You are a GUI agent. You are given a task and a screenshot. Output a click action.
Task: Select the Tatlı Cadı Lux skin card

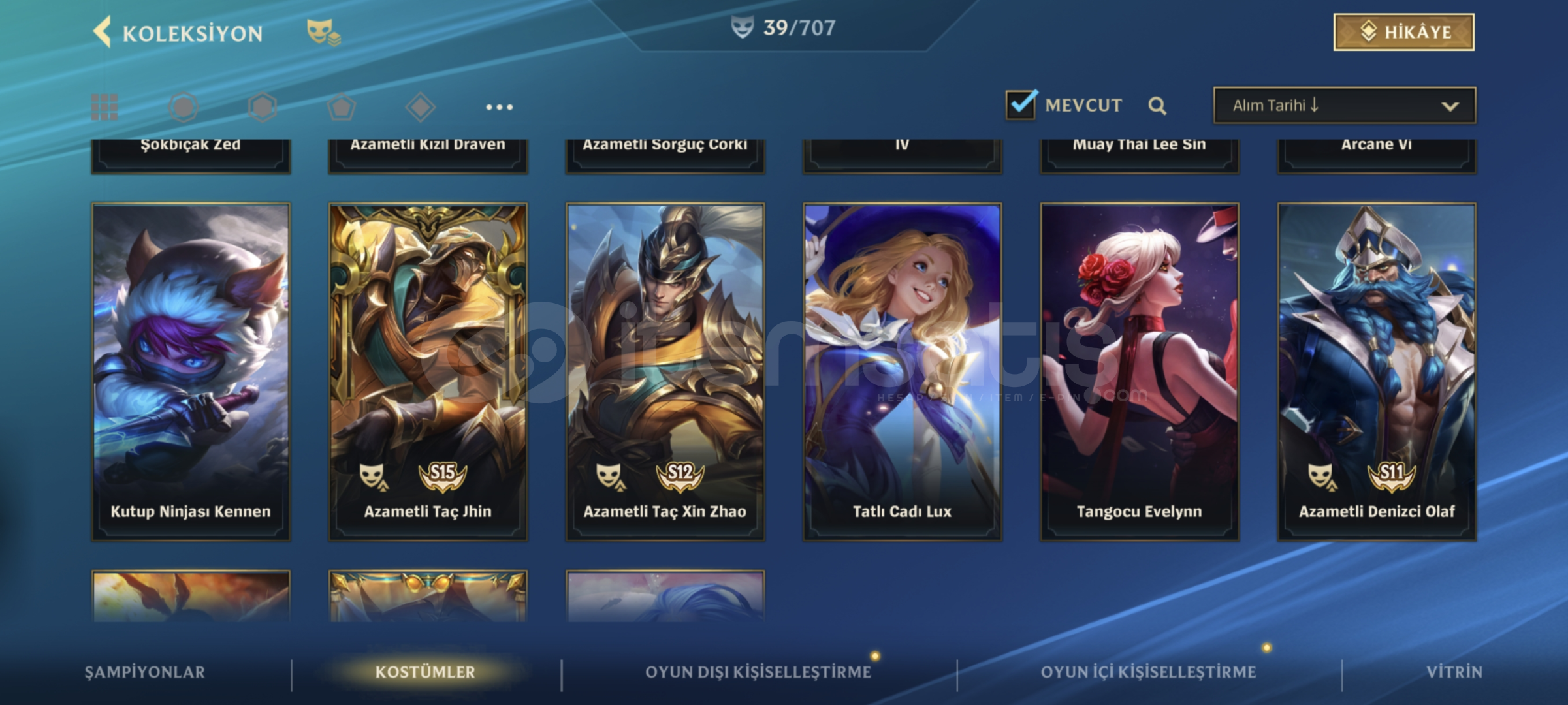pyautogui.click(x=902, y=372)
